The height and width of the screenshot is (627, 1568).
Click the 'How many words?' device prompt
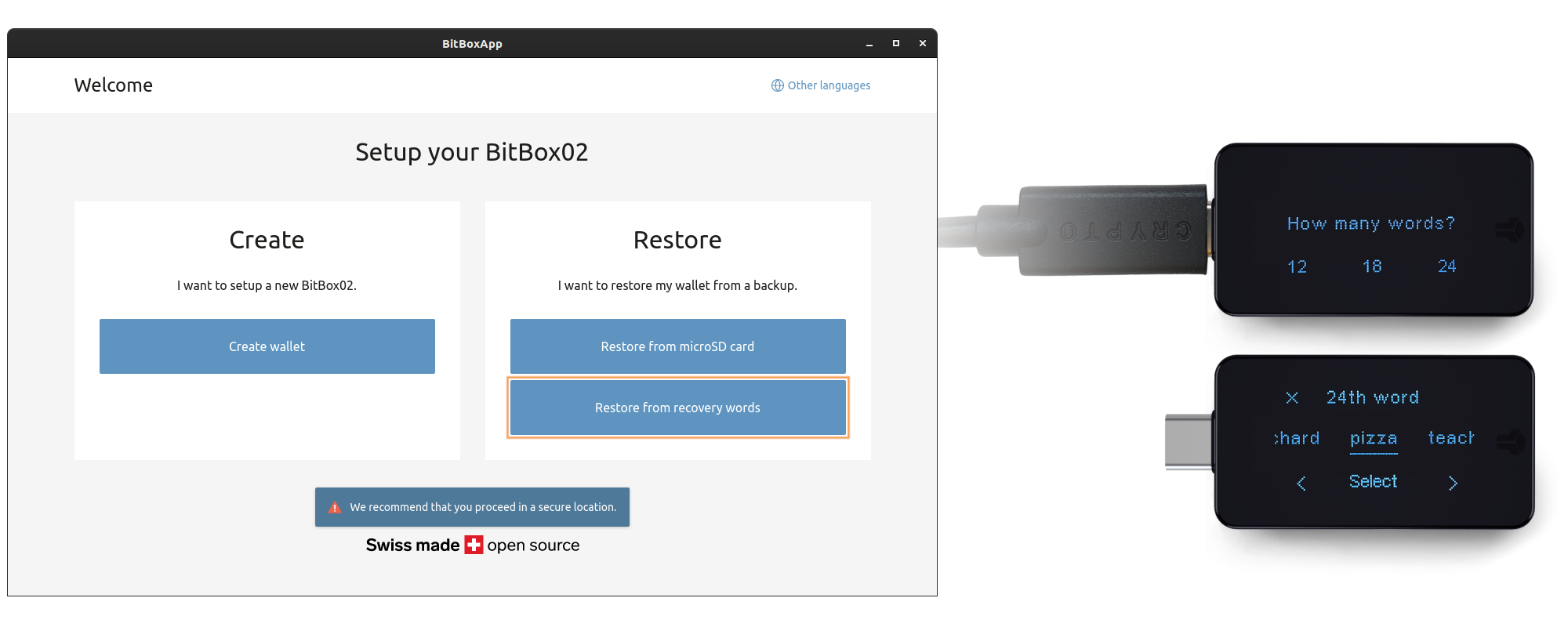coord(1371,224)
